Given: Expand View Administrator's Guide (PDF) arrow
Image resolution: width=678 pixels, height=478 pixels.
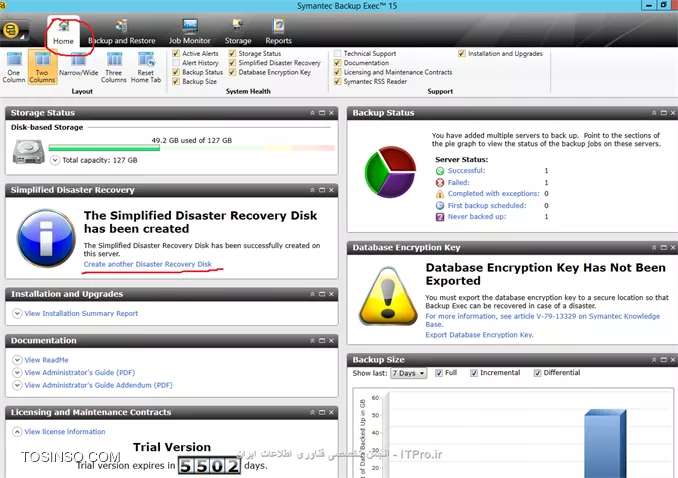Looking at the screenshot, I should point(17,372).
